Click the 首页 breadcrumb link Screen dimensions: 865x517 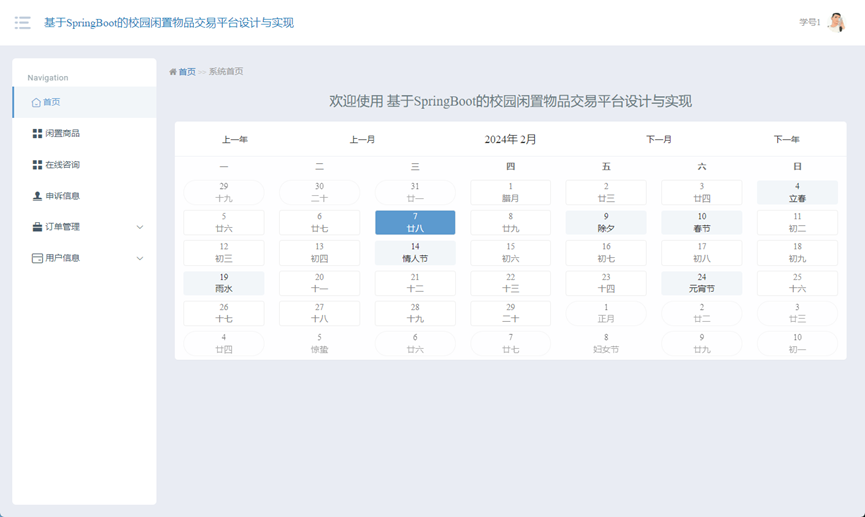187,72
